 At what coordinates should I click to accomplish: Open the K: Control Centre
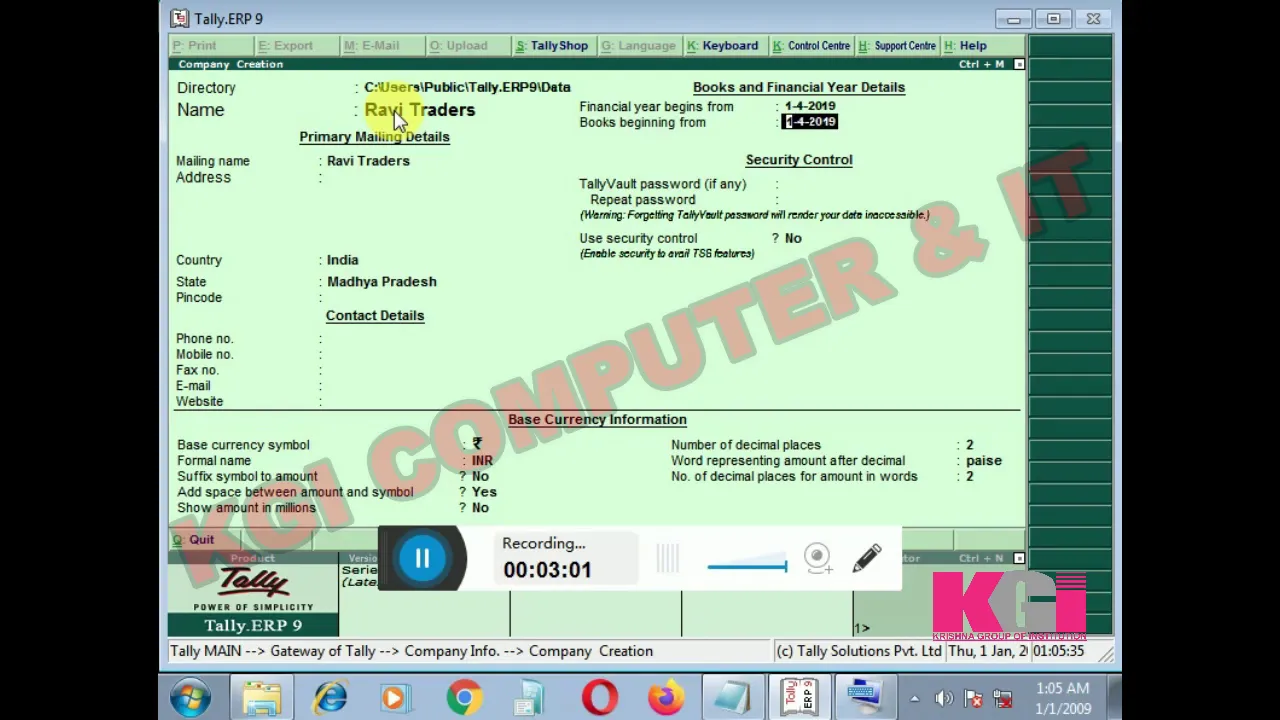811,45
